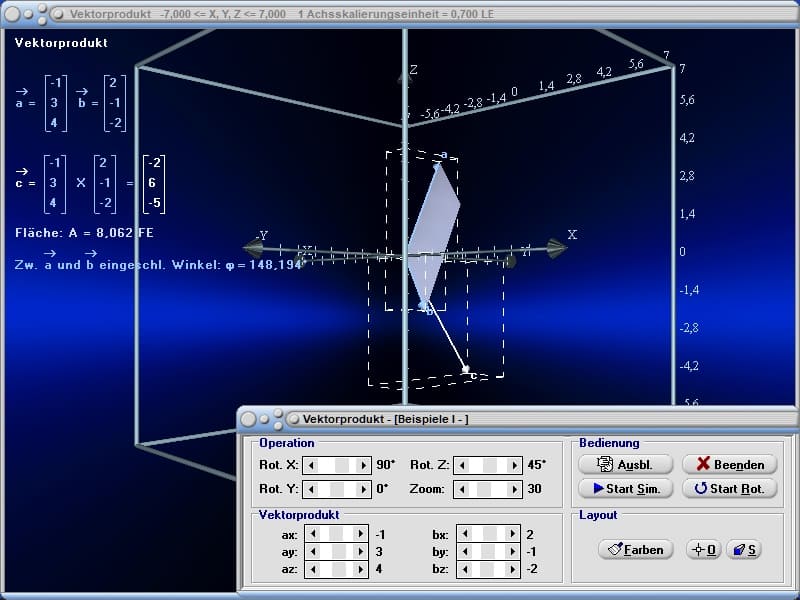Click the Rot. Y slider track
The width and height of the screenshot is (800, 600).
pos(337,489)
